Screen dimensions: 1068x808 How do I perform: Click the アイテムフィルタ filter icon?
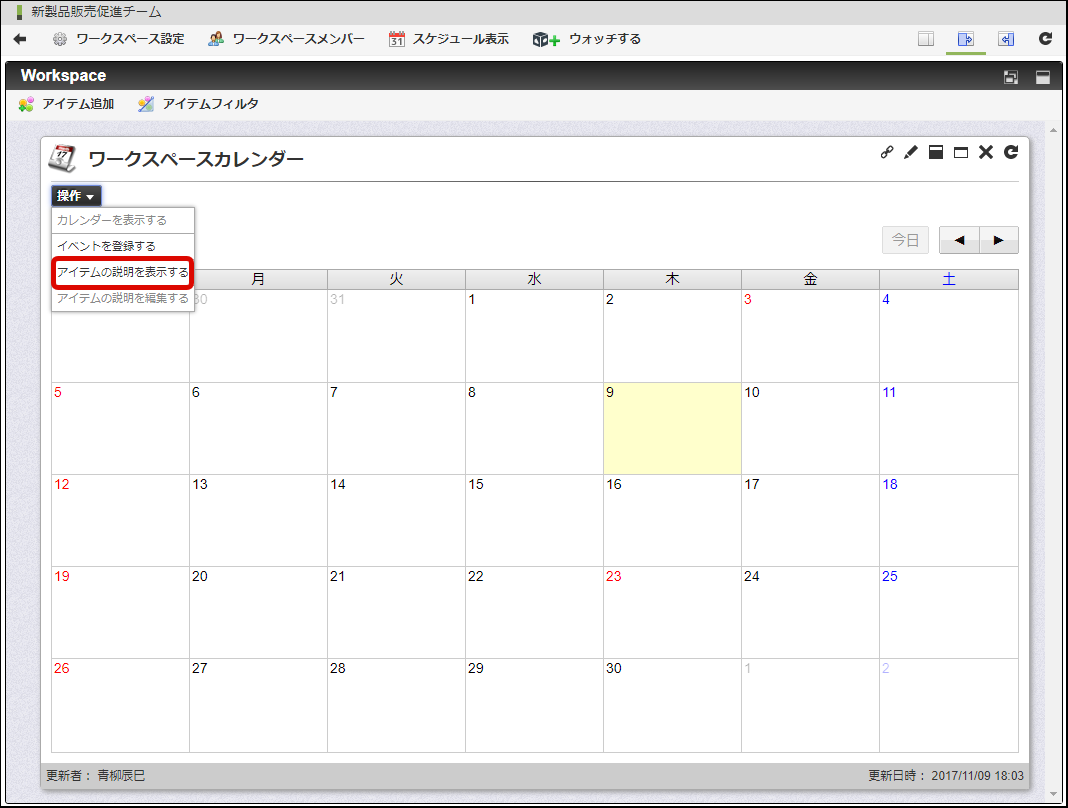[146, 104]
